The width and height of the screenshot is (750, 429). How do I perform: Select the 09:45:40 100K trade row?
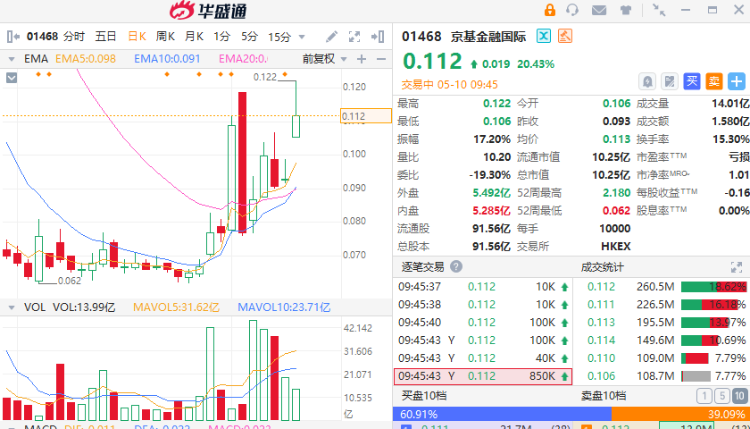pyautogui.click(x=483, y=322)
